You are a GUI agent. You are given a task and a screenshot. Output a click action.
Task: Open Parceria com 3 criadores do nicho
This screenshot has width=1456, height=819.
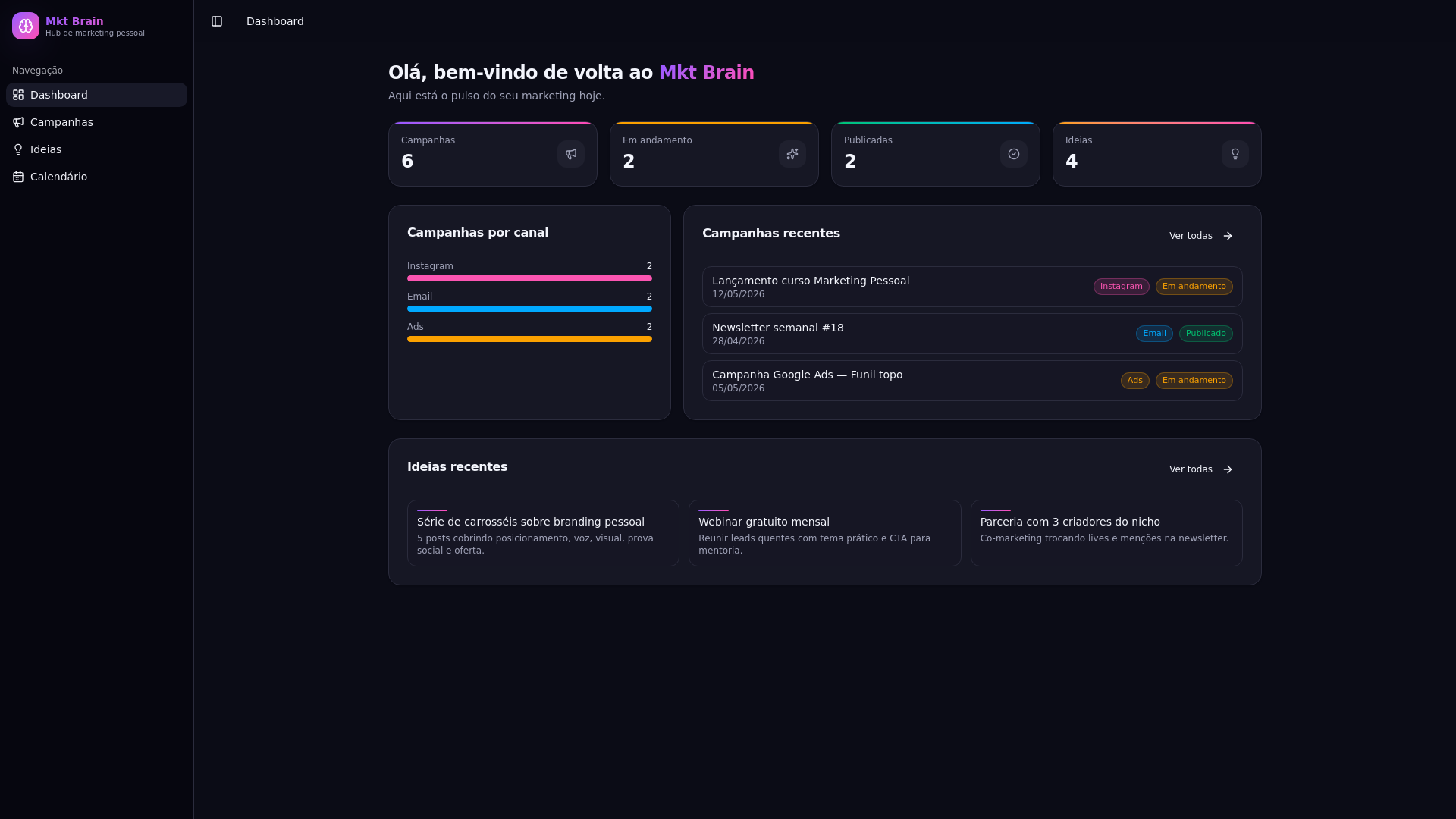pos(1106,533)
